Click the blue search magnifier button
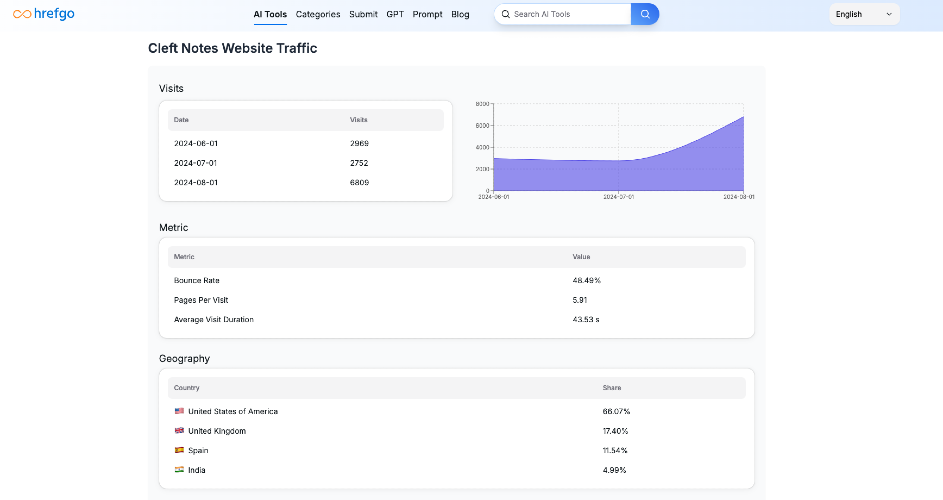Screen dimensions: 943x500 tap(645, 14)
